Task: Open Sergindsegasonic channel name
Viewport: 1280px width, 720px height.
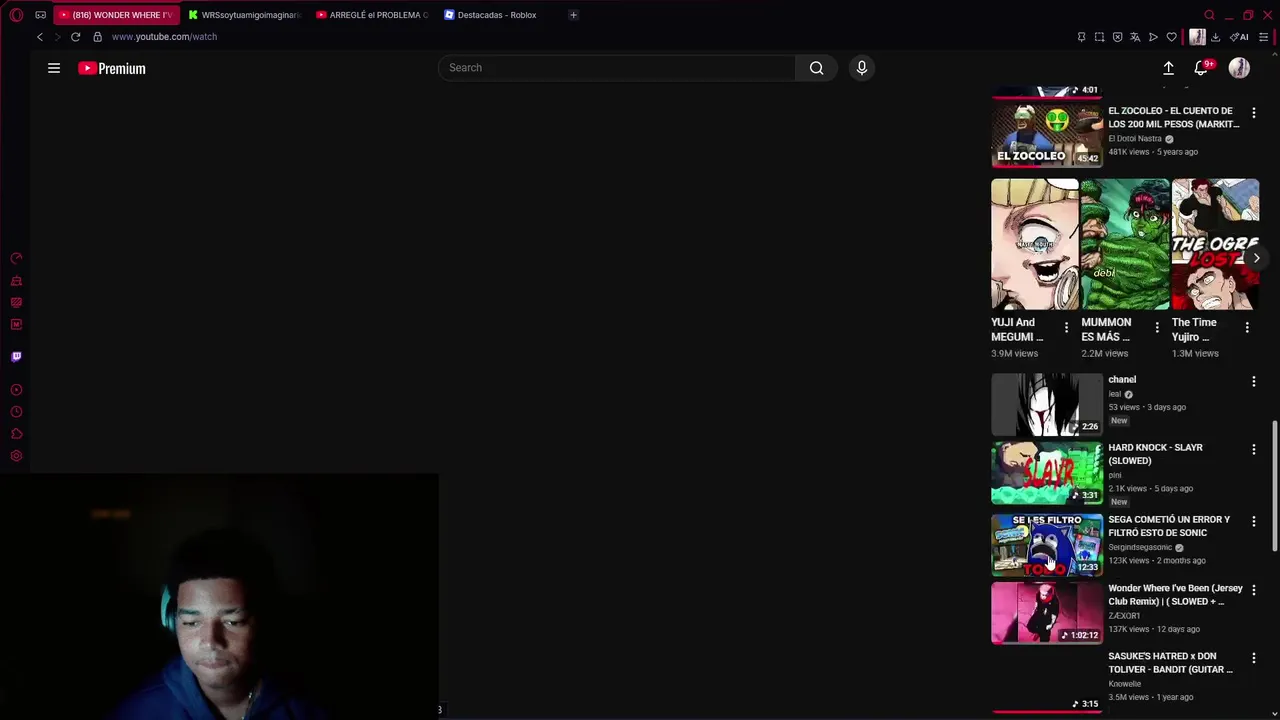Action: click(1140, 547)
